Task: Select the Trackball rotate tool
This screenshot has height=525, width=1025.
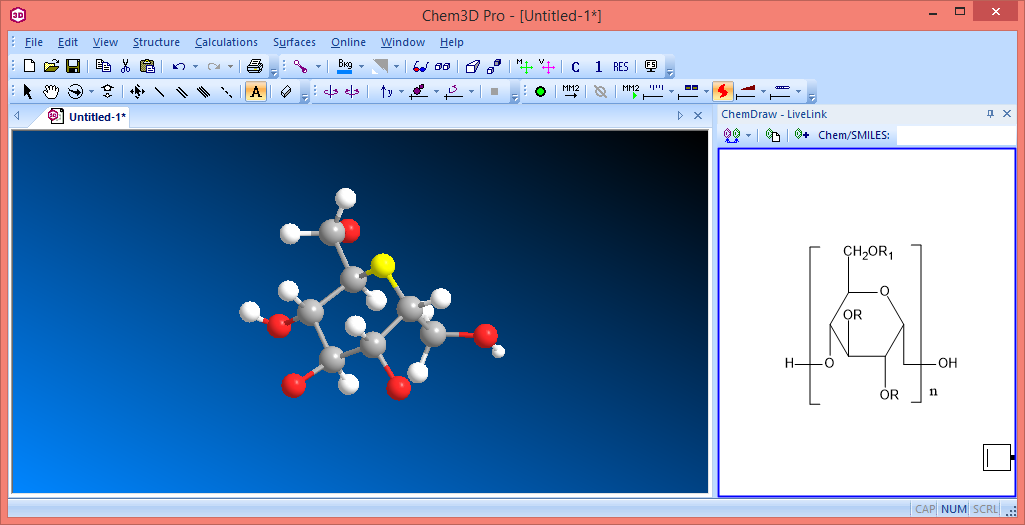Action: pos(75,91)
